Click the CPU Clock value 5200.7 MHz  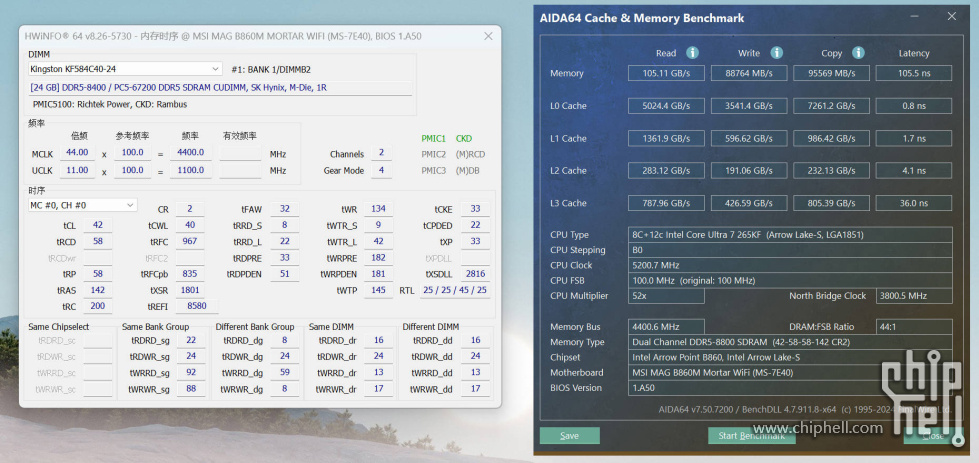790,265
